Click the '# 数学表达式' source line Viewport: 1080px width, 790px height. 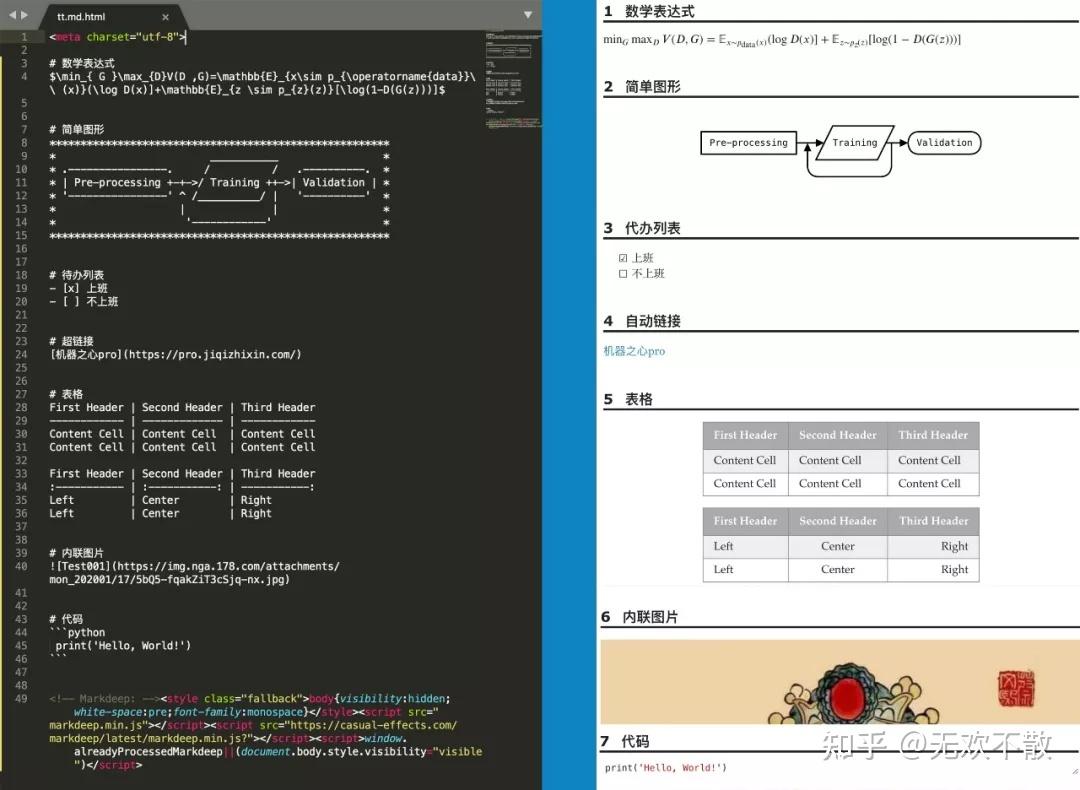(x=82, y=63)
